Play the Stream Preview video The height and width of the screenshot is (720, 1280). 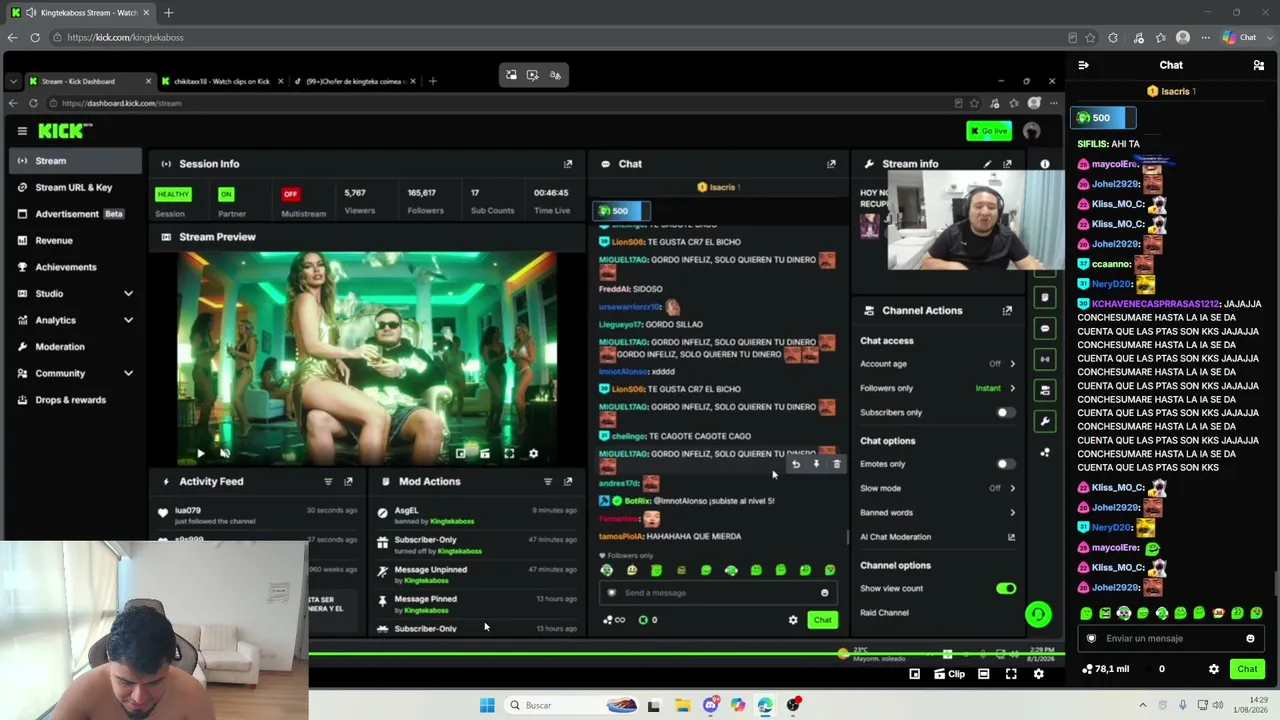click(200, 454)
